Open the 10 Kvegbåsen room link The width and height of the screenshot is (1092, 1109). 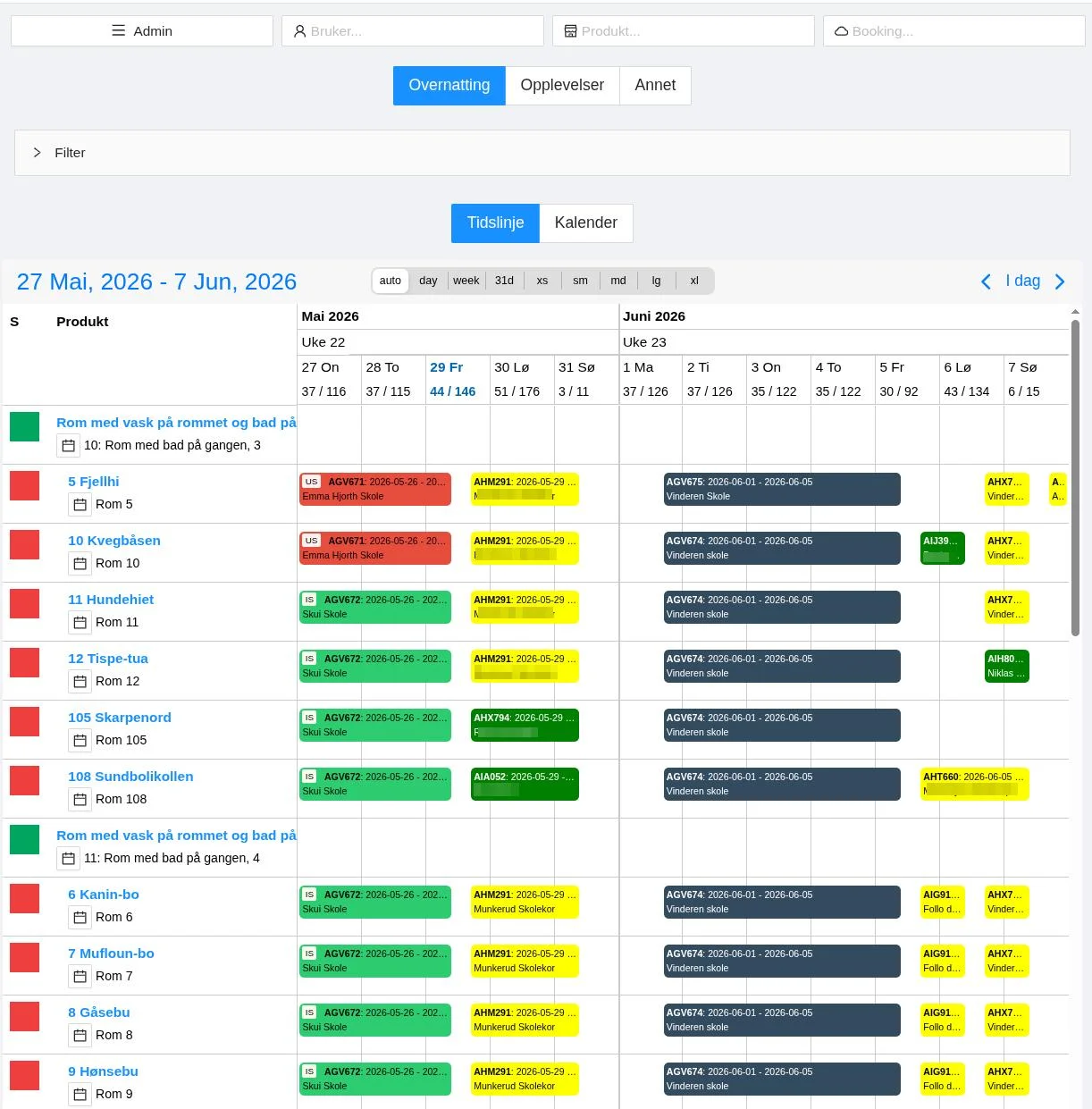pos(114,541)
